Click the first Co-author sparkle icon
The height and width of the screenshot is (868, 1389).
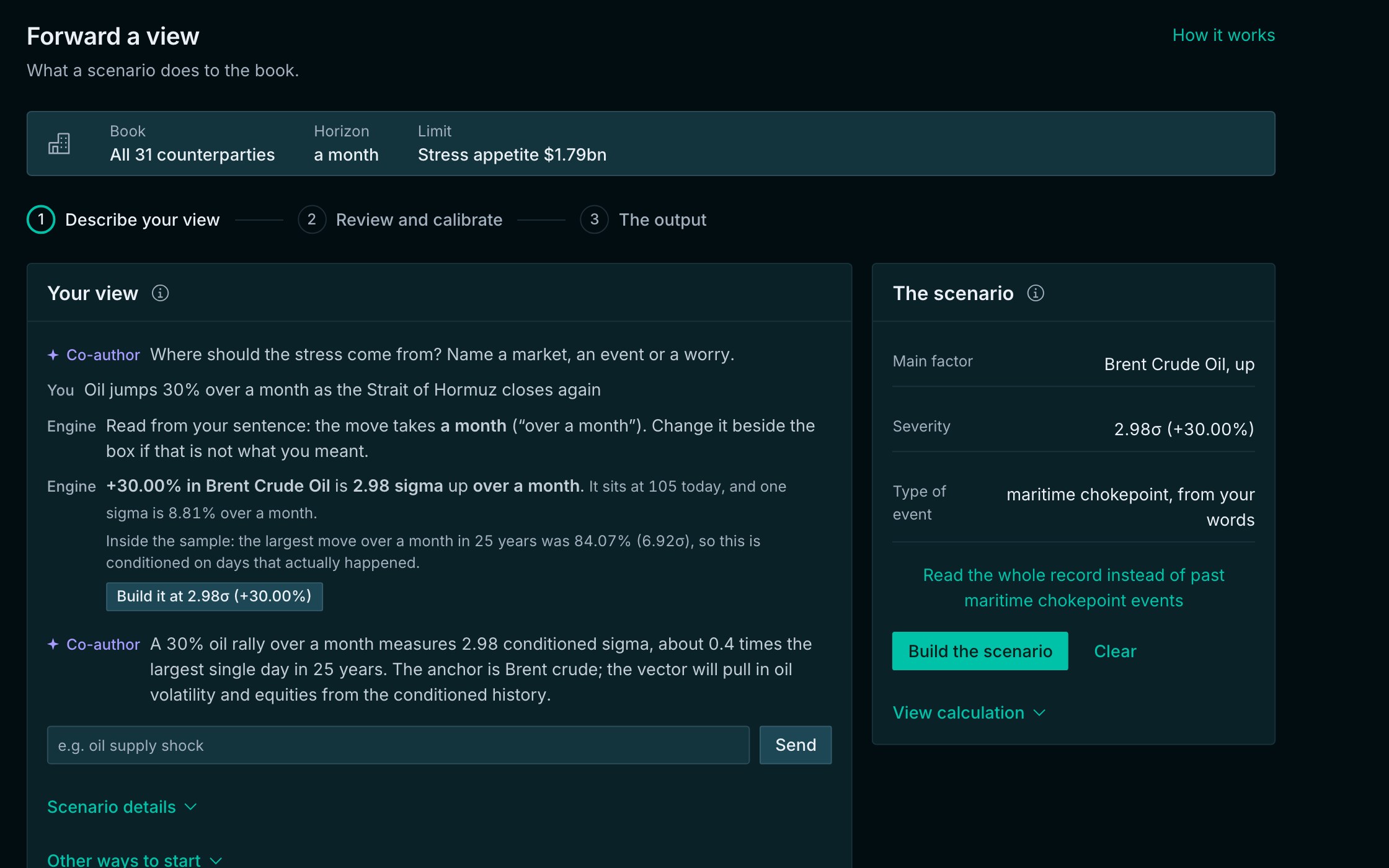(x=53, y=355)
